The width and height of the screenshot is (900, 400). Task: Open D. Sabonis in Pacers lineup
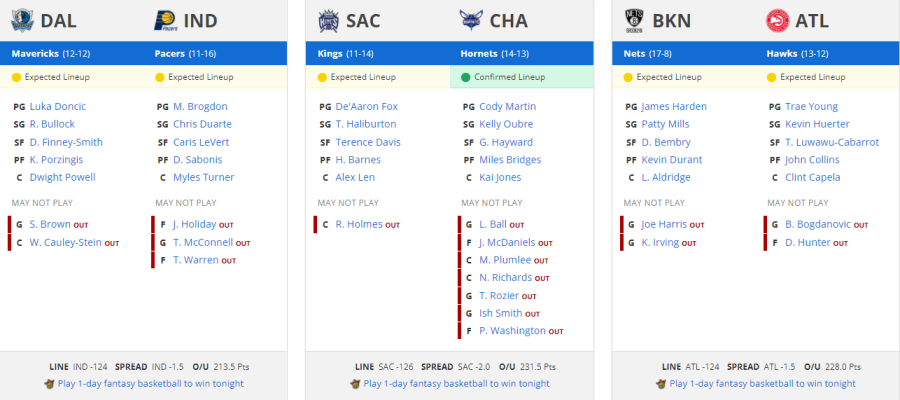click(x=197, y=160)
